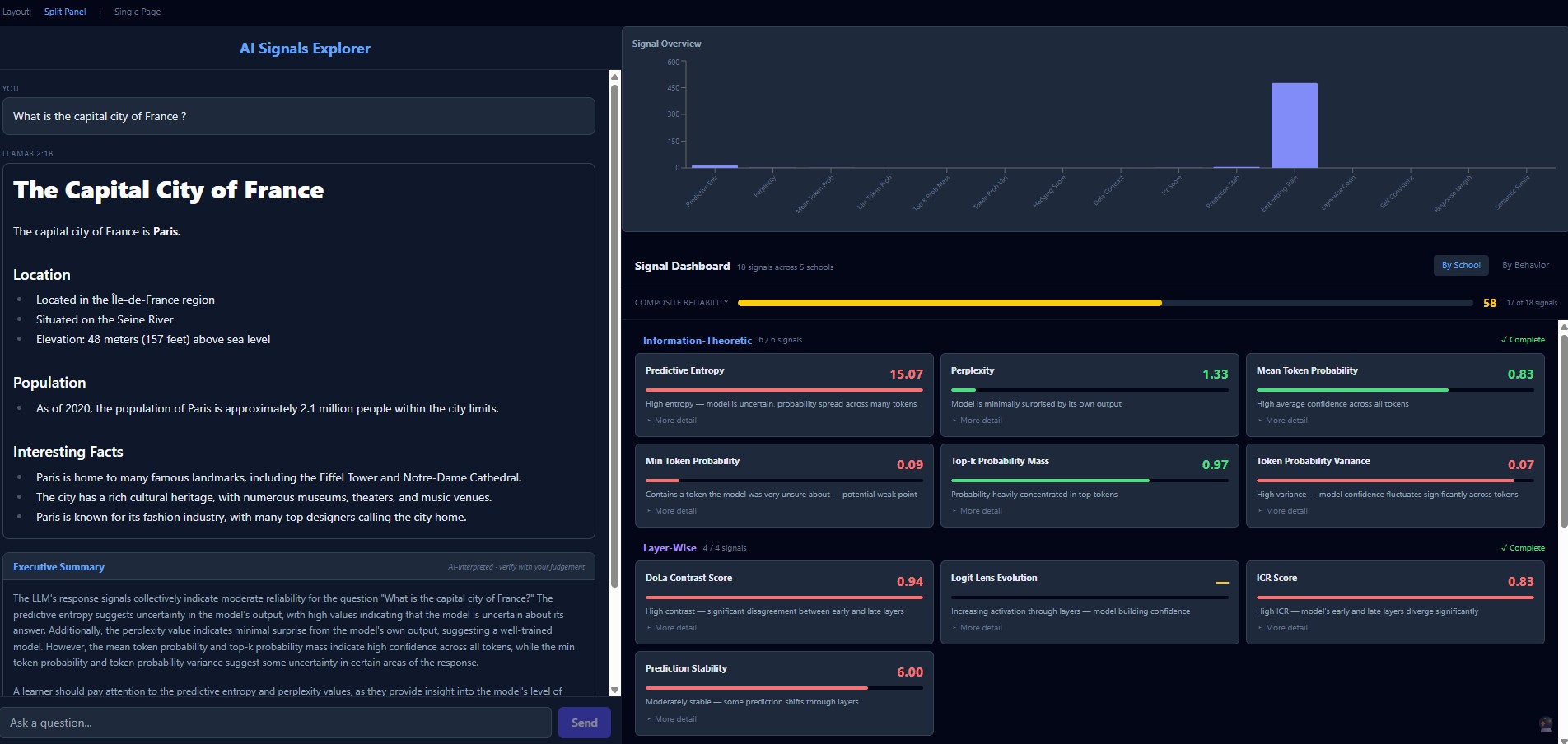The width and height of the screenshot is (1568, 744).
Task: Click the Composite Reliability progress bar
Action: tap(1104, 302)
